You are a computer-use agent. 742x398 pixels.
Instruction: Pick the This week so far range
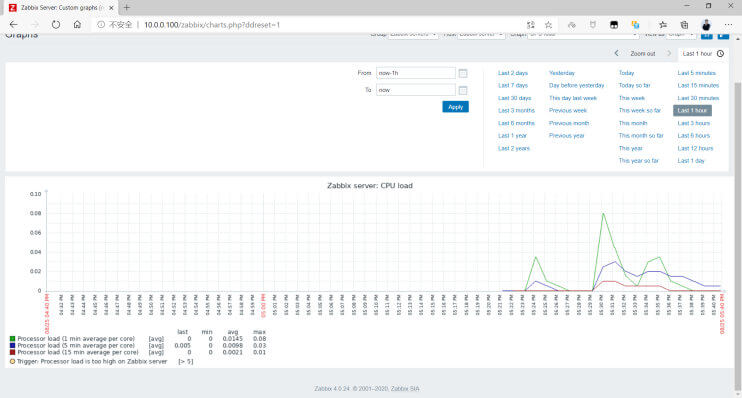[640, 110]
